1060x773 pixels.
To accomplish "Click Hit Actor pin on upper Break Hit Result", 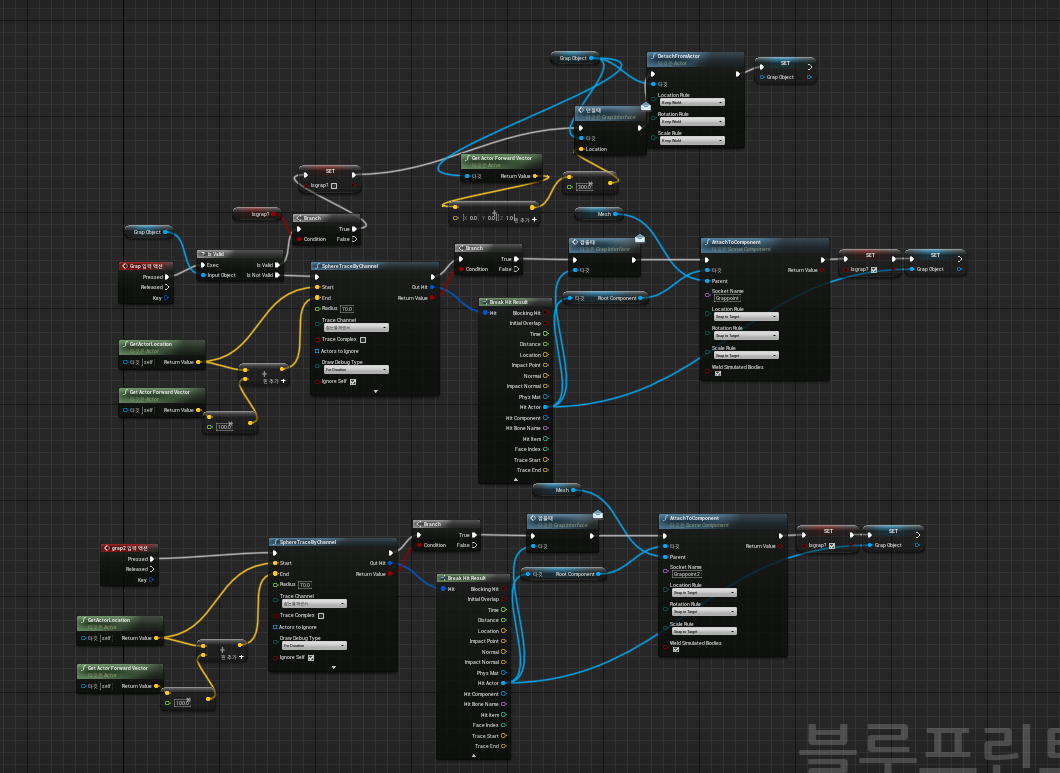I will point(546,407).
